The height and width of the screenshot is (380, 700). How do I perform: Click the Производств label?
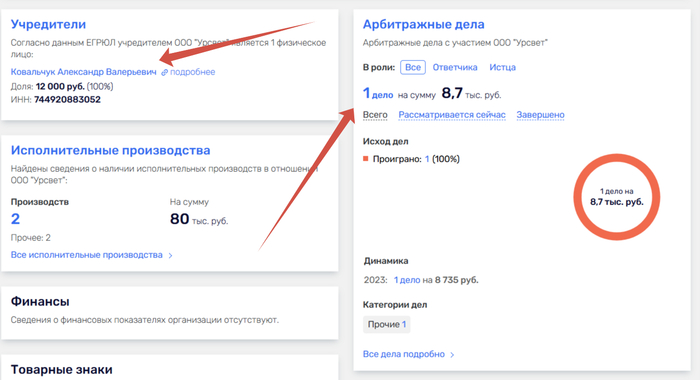40,202
